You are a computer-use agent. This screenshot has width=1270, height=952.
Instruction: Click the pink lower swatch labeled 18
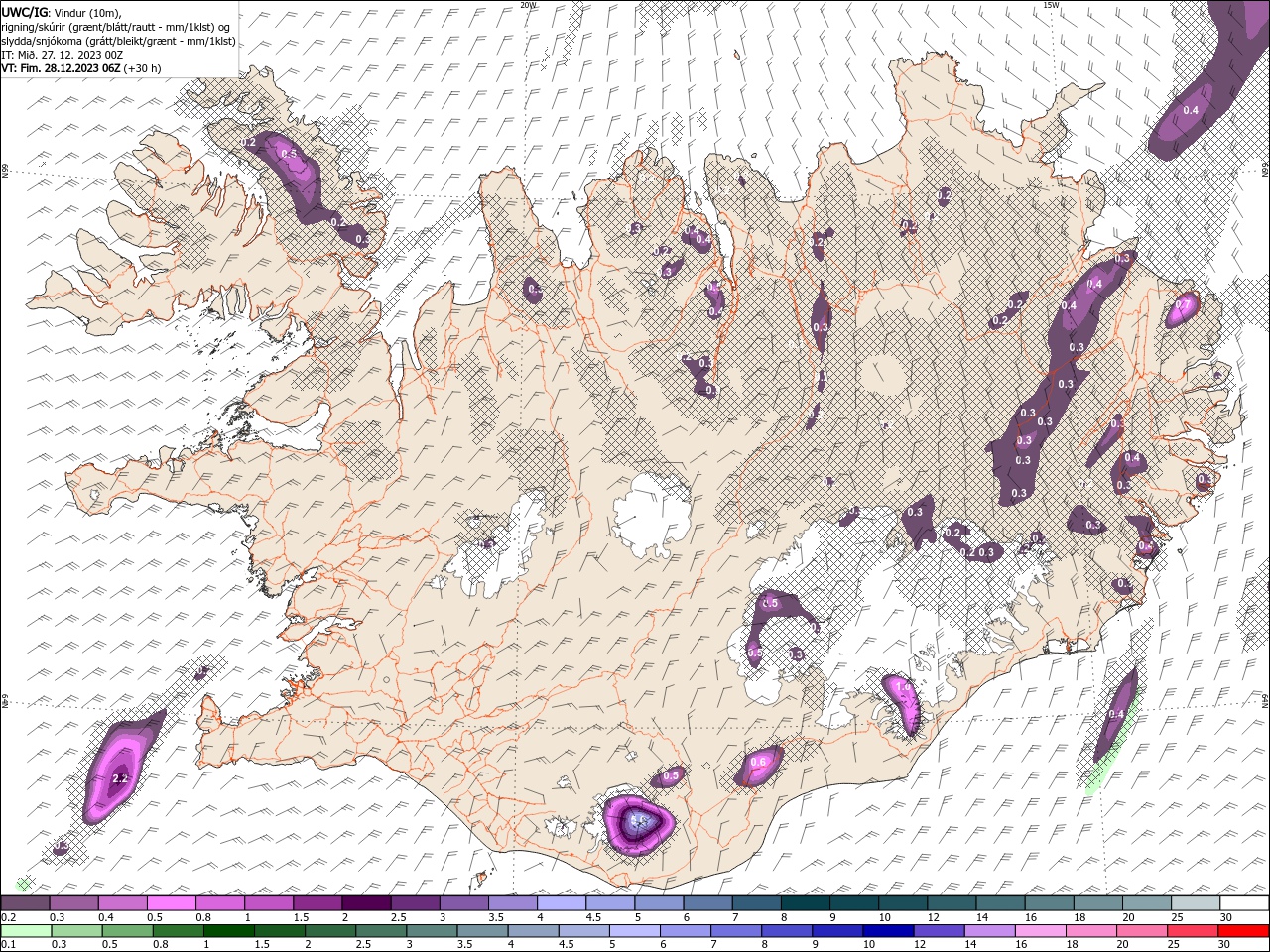point(1092,930)
